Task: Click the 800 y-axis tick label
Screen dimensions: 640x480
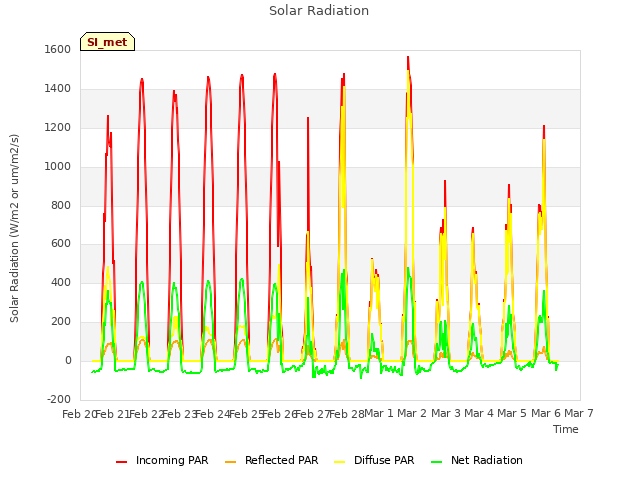Action: point(61,205)
